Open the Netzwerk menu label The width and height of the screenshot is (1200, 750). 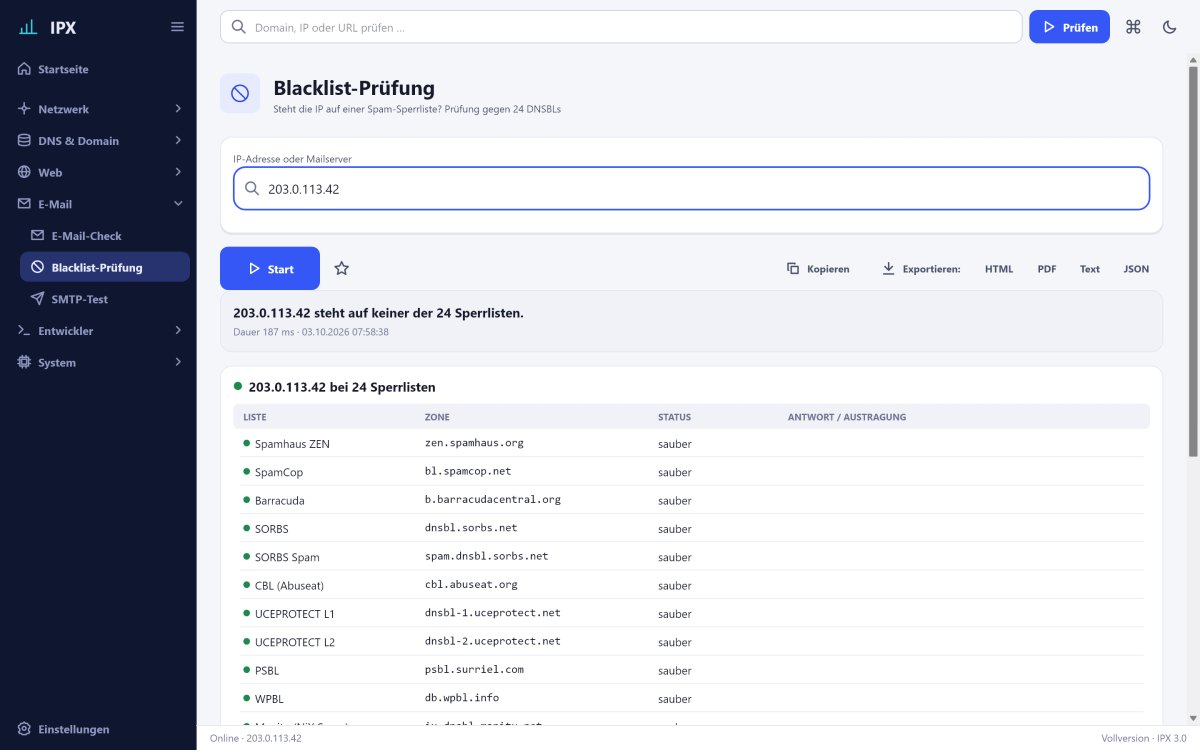point(63,109)
